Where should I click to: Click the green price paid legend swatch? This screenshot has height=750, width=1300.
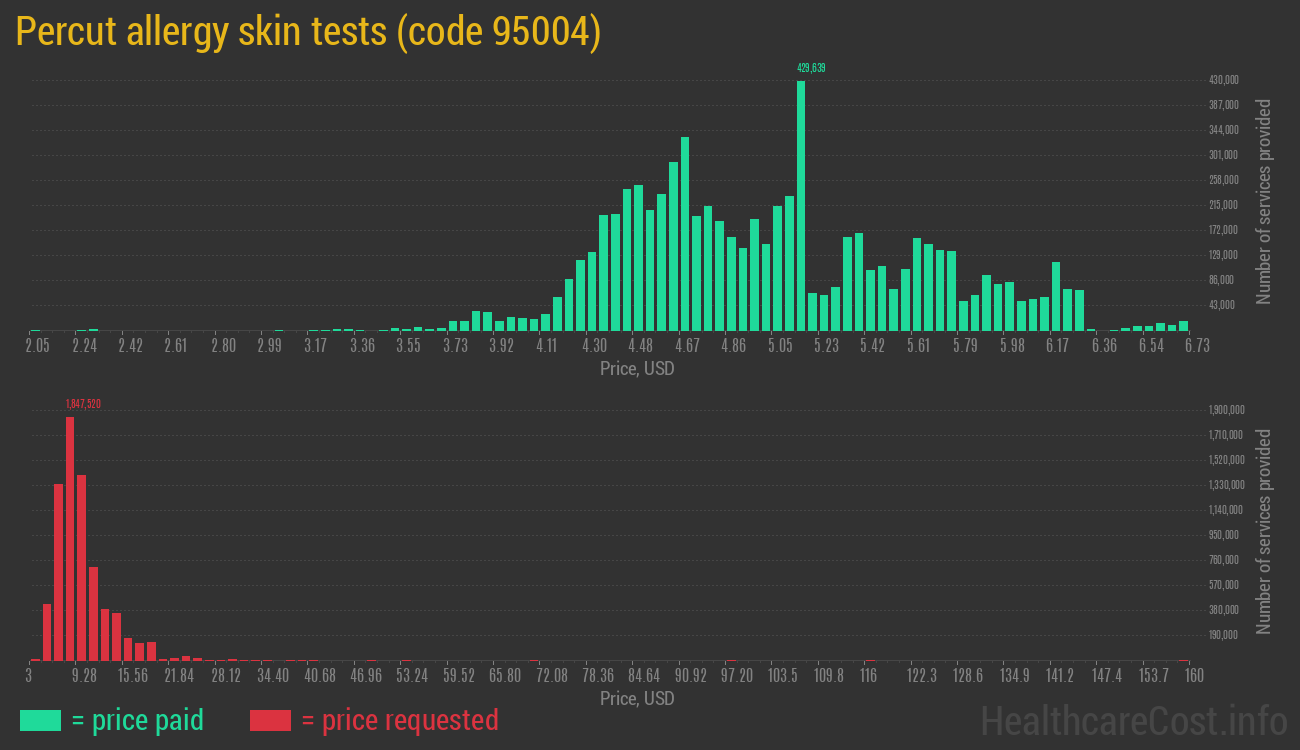[x=40, y=720]
